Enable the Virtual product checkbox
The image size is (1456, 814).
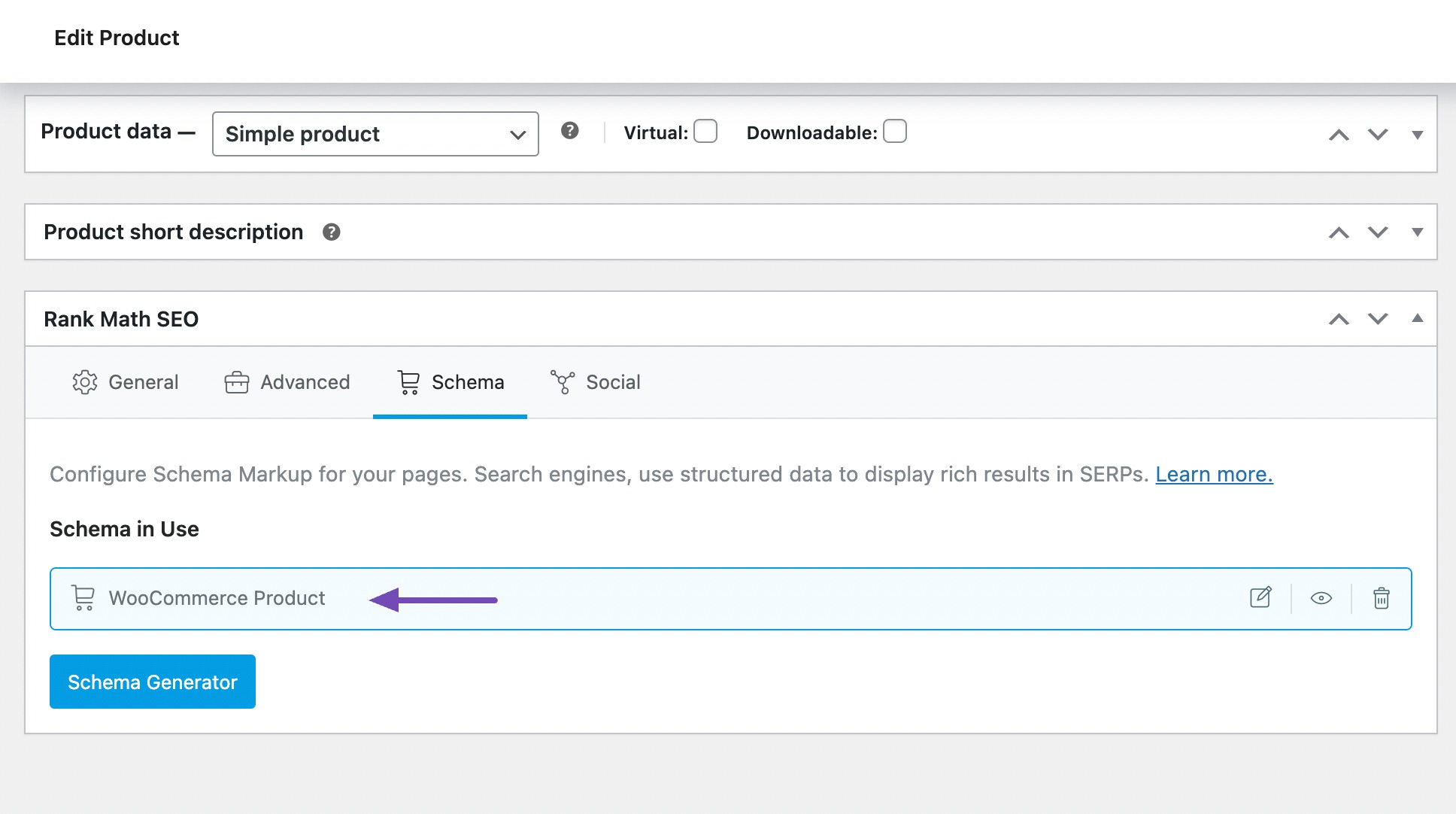click(x=705, y=131)
